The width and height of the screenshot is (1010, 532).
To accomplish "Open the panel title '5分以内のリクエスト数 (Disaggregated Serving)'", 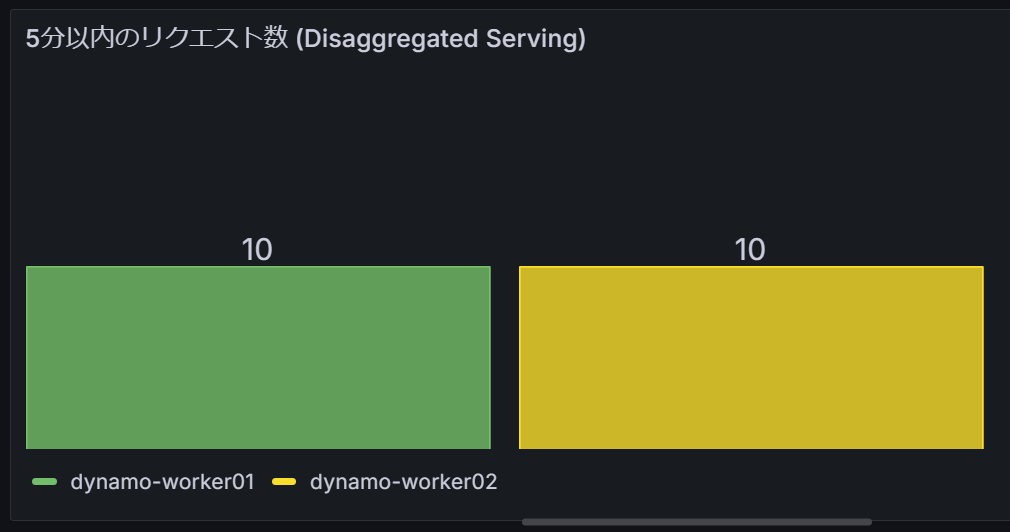I will pyautogui.click(x=305, y=39).
